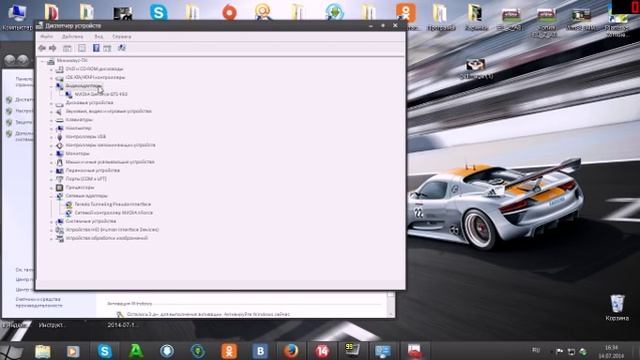The width and height of the screenshot is (640, 360).
Task: Collapse the Сетевые адаптеры node
Action: click(51, 196)
